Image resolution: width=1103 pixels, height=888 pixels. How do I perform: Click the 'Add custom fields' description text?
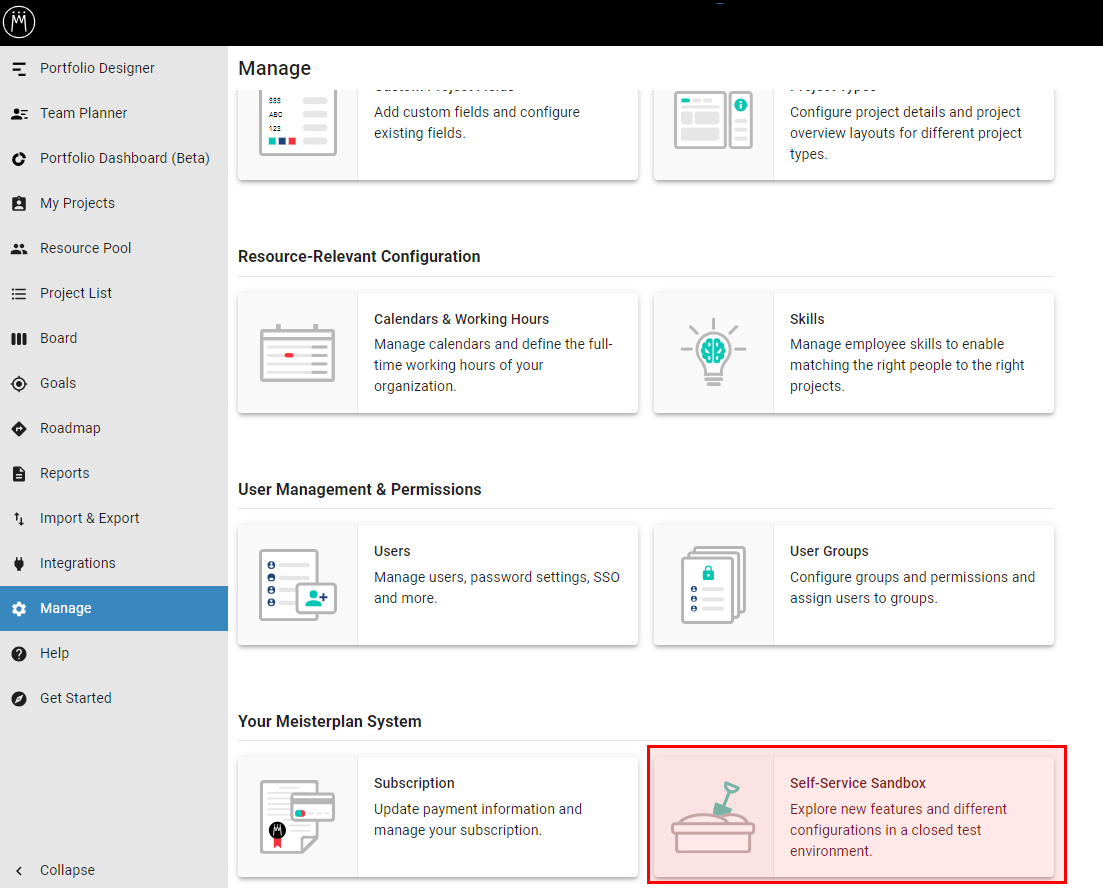point(477,122)
